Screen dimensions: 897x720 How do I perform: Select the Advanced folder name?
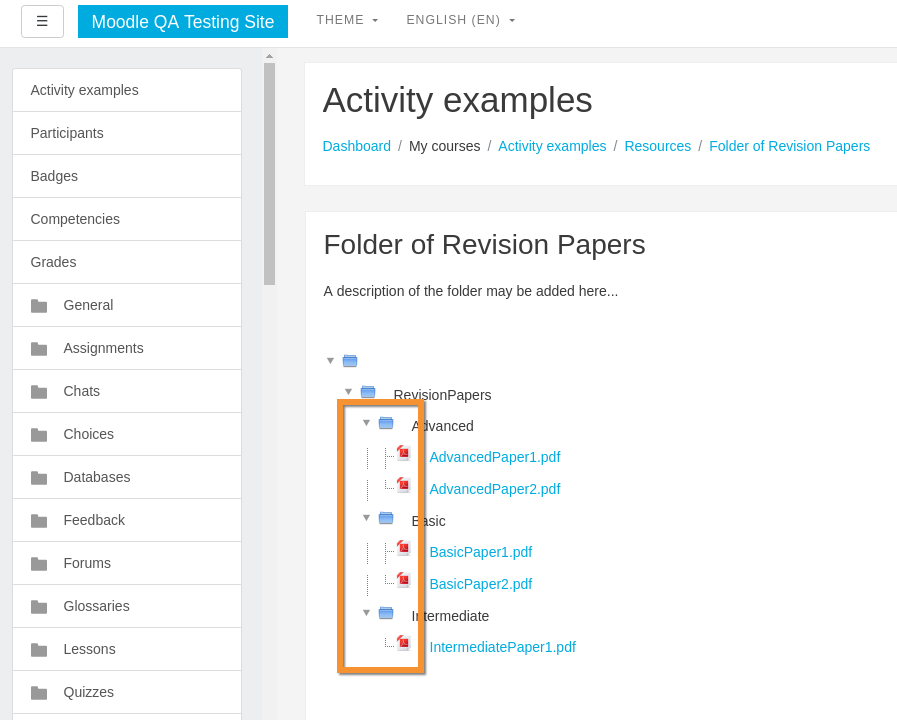click(443, 426)
